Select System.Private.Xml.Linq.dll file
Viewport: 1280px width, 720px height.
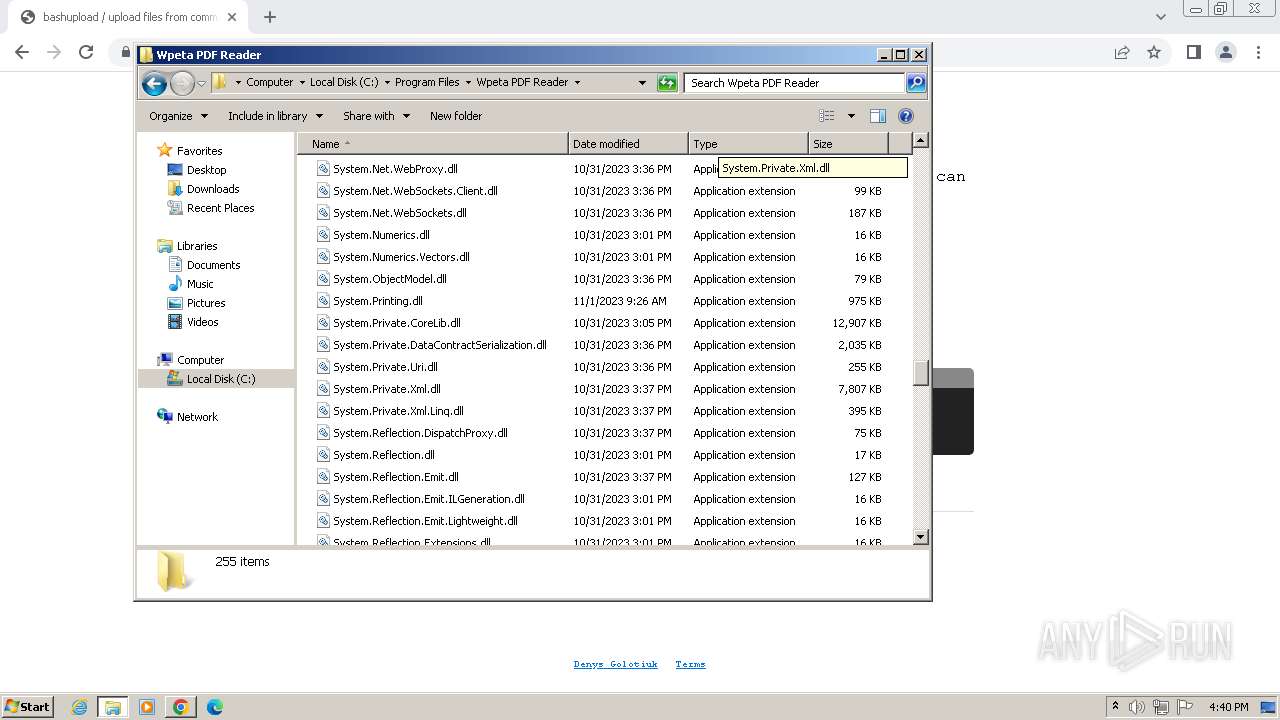398,411
